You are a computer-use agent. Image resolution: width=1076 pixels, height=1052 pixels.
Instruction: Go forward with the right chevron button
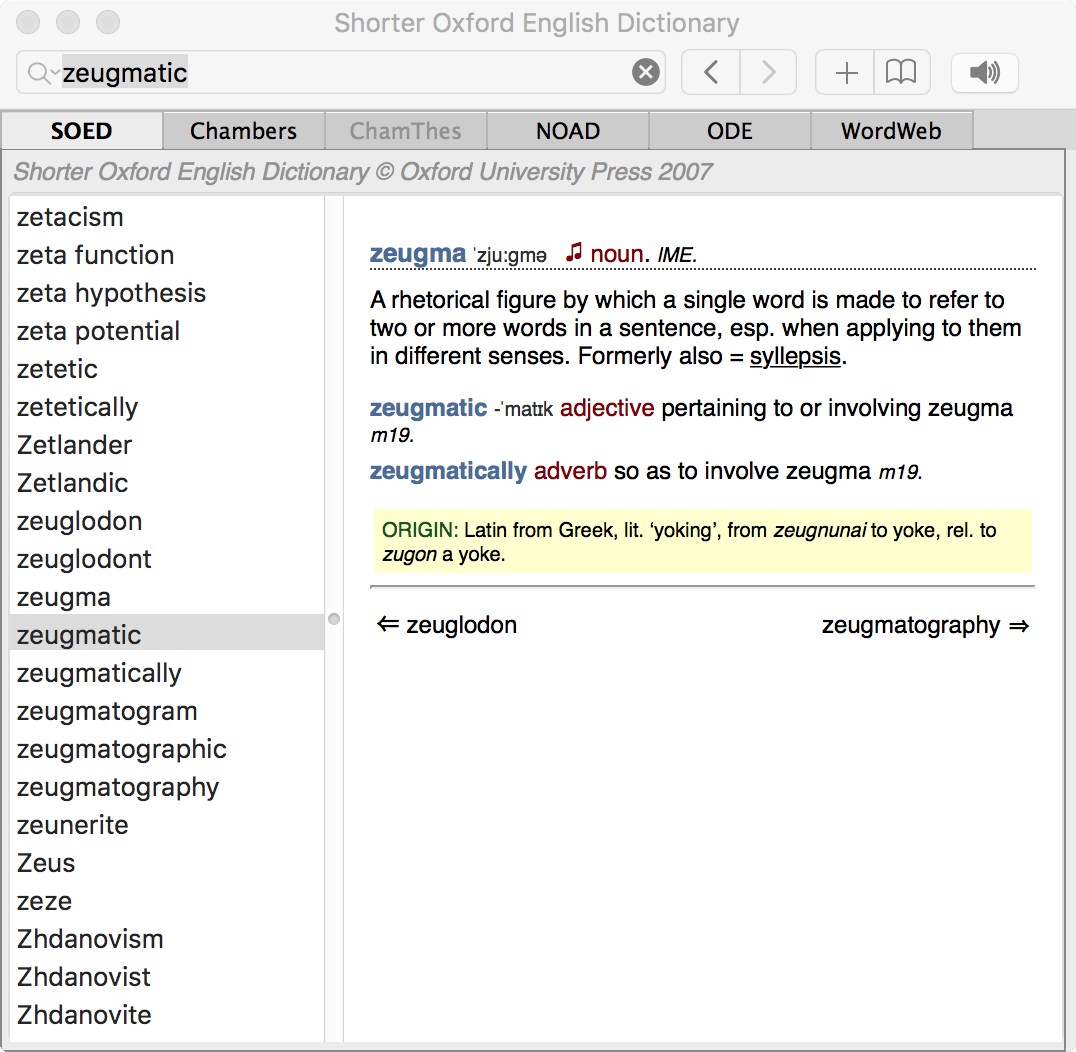tap(769, 72)
